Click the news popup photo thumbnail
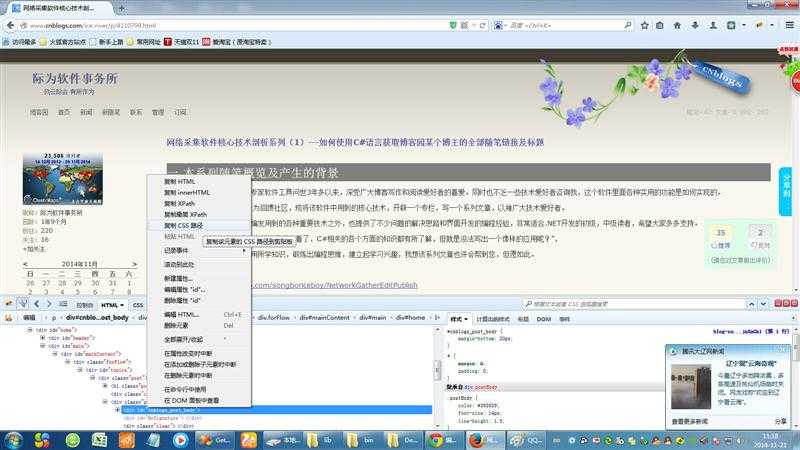The width and height of the screenshot is (800, 450). tap(691, 387)
